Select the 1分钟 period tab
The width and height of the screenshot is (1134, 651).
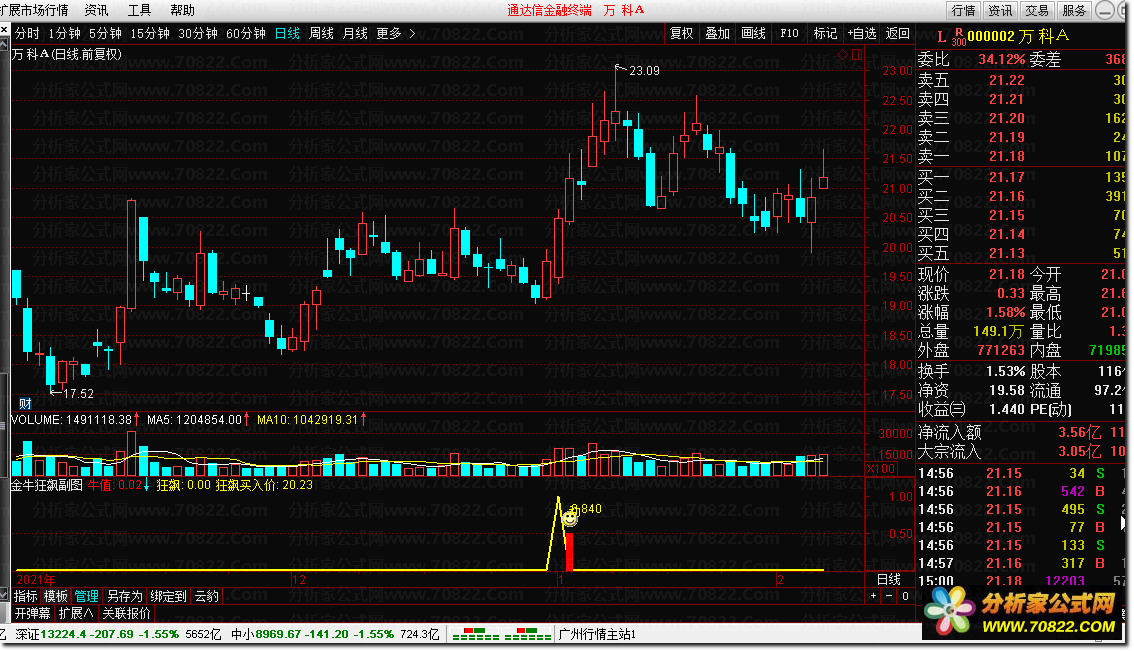point(64,33)
